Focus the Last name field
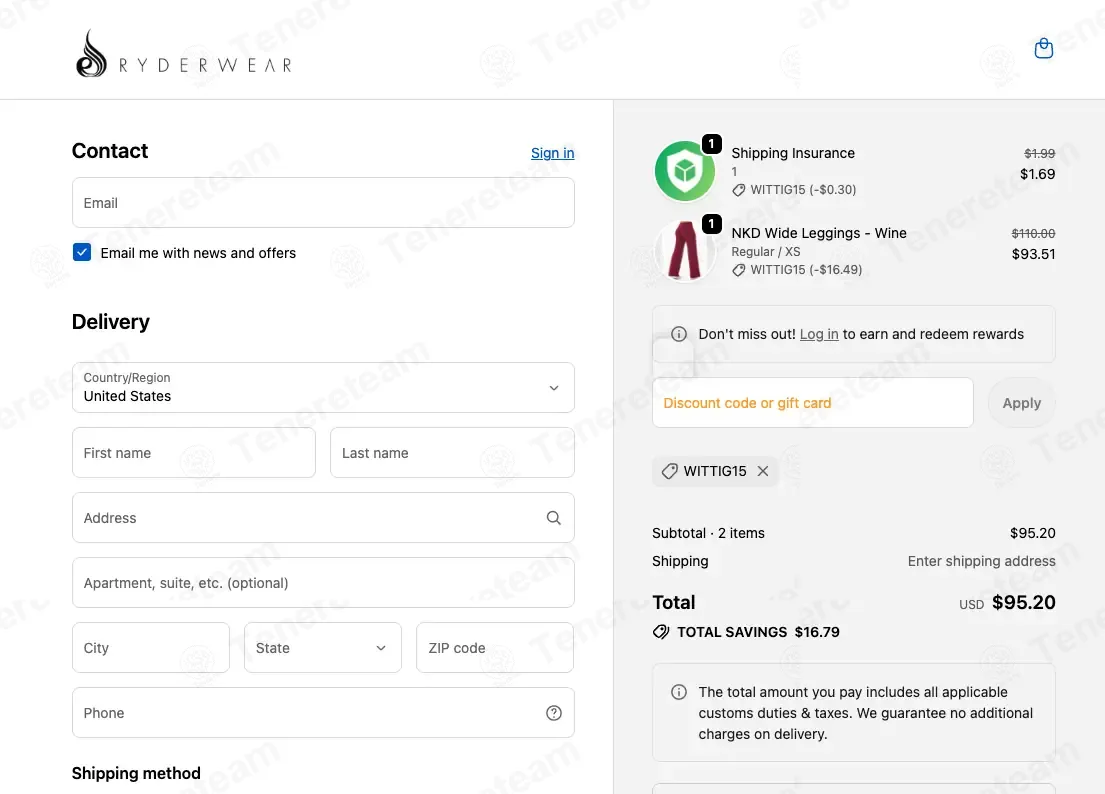1105x794 pixels. point(452,452)
